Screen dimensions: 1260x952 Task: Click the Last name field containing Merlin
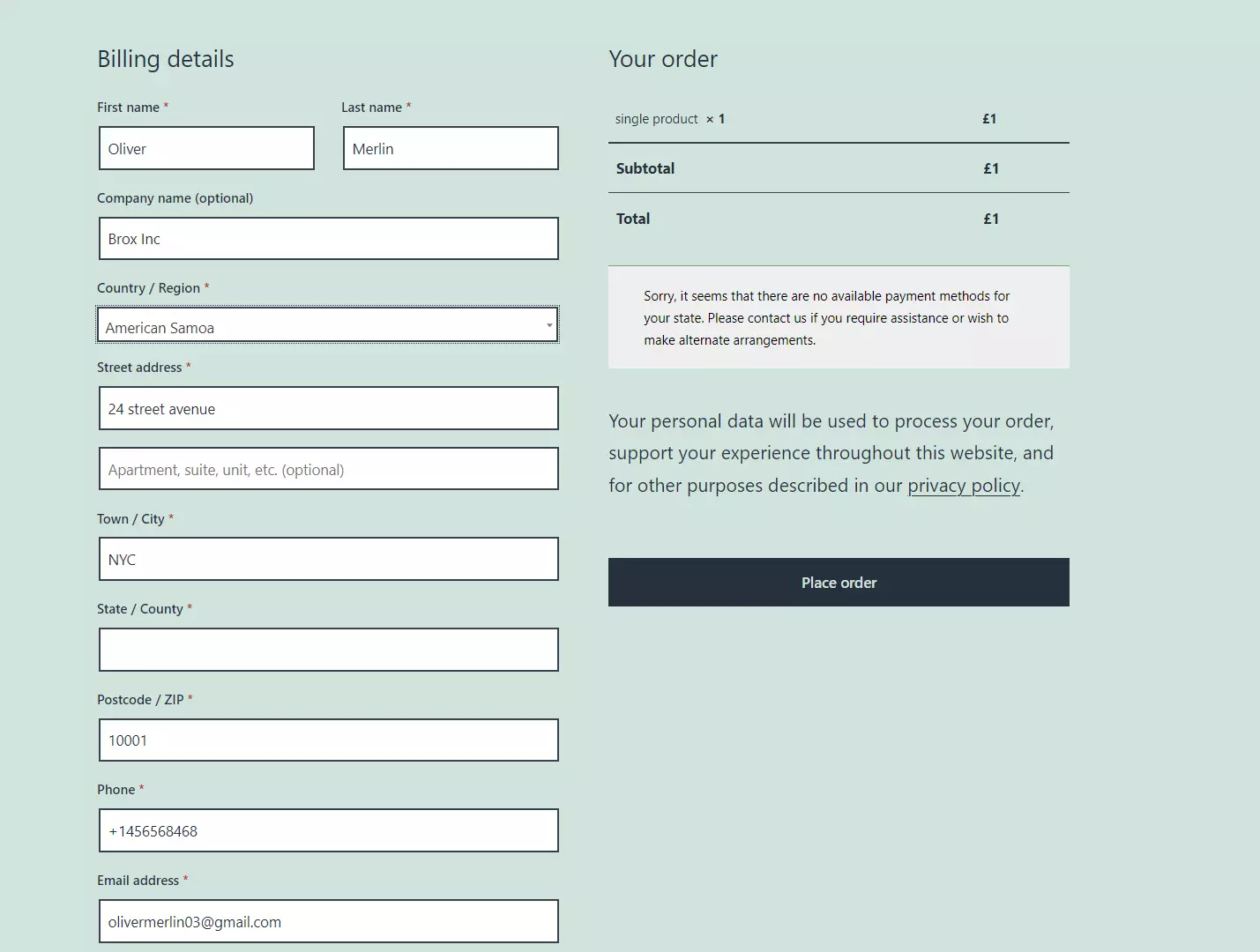[451, 148]
